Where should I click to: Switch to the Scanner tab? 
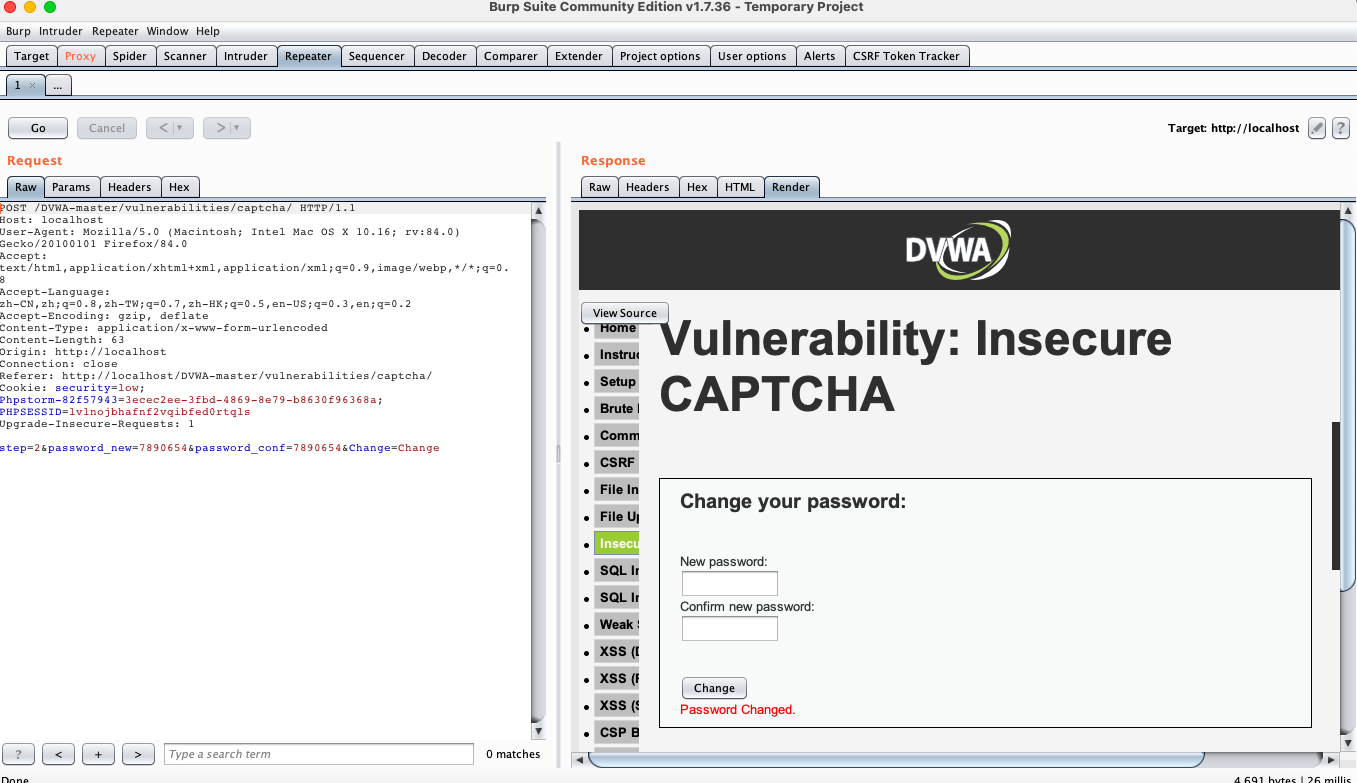[185, 56]
